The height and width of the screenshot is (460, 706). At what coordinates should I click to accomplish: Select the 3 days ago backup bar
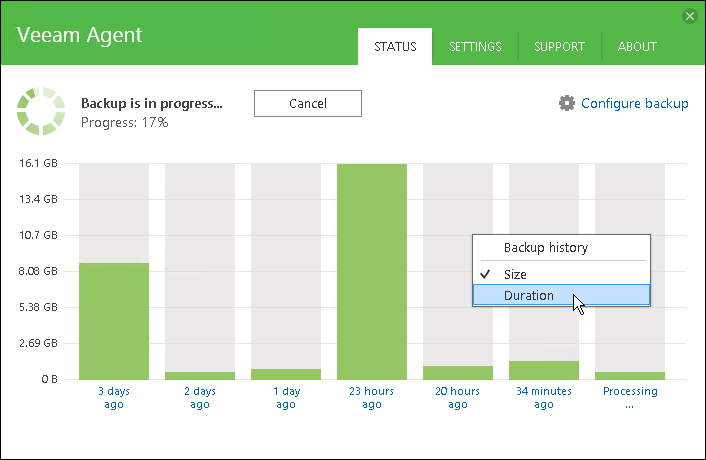(x=114, y=320)
